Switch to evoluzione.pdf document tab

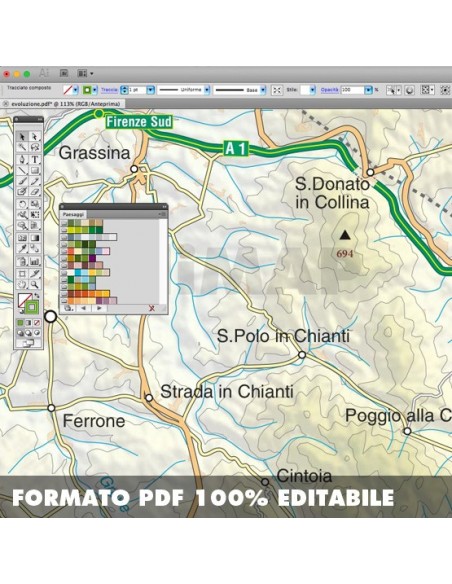click(x=66, y=104)
